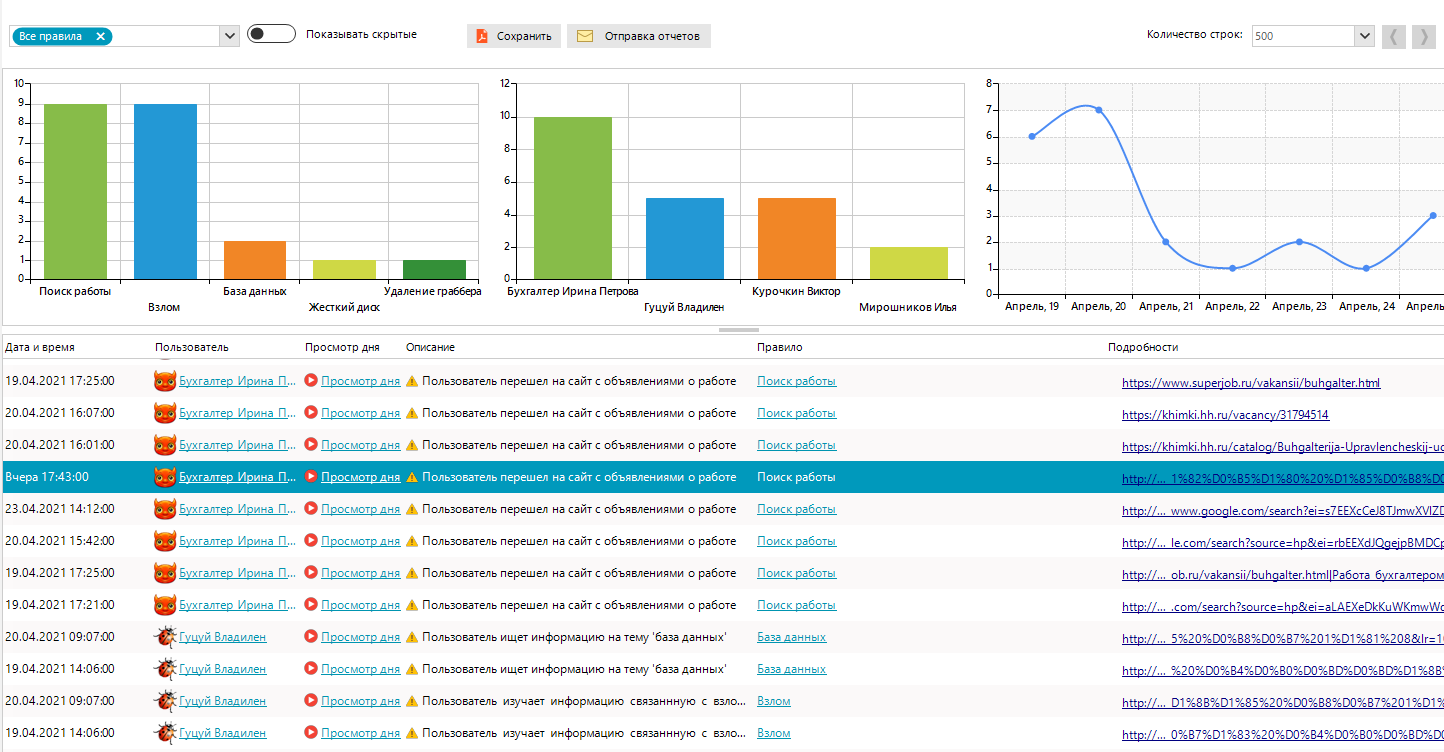Click play icon in 19.04.2021 17:21:00 row
1444x752 pixels.
click(311, 604)
